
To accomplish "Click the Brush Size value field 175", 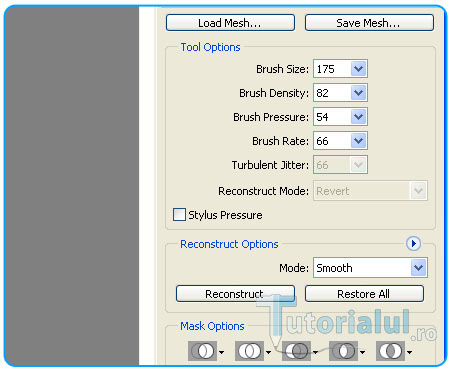I will pyautogui.click(x=332, y=69).
